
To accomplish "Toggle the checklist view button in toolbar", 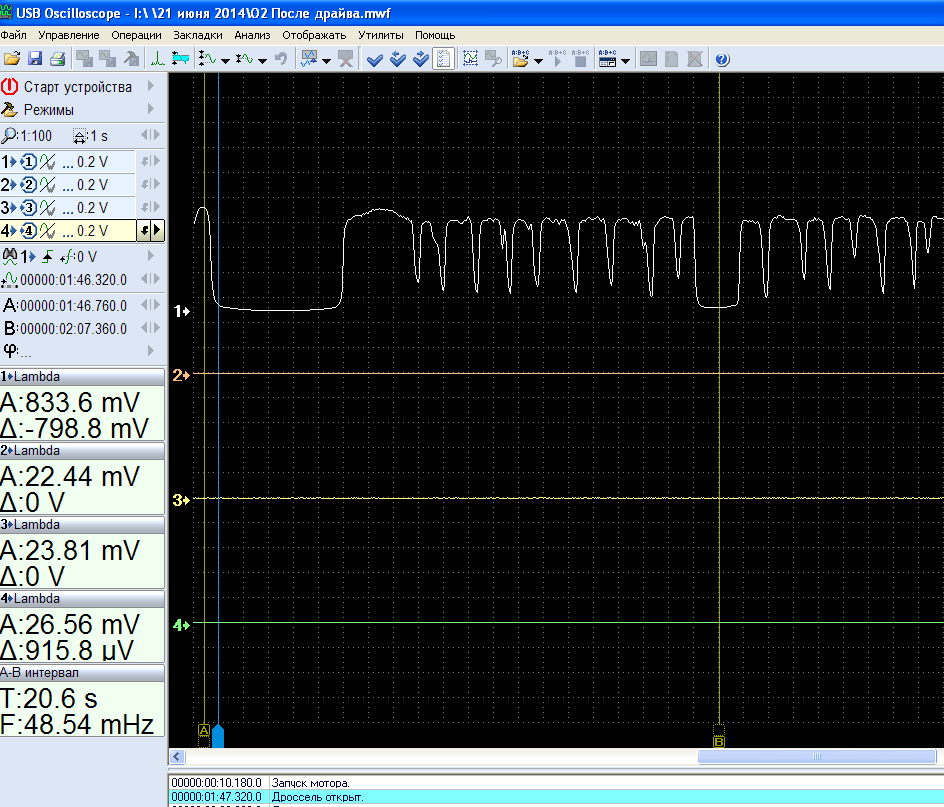I will coord(444,59).
